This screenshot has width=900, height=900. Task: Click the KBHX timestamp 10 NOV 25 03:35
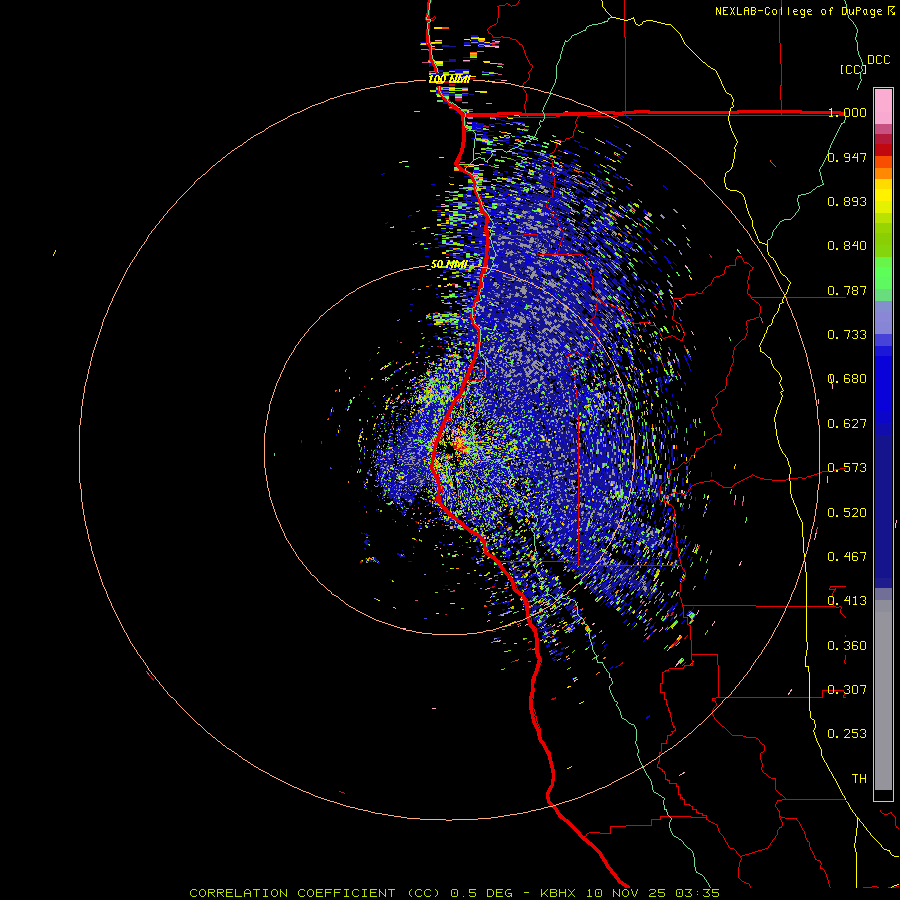pyautogui.click(x=630, y=893)
